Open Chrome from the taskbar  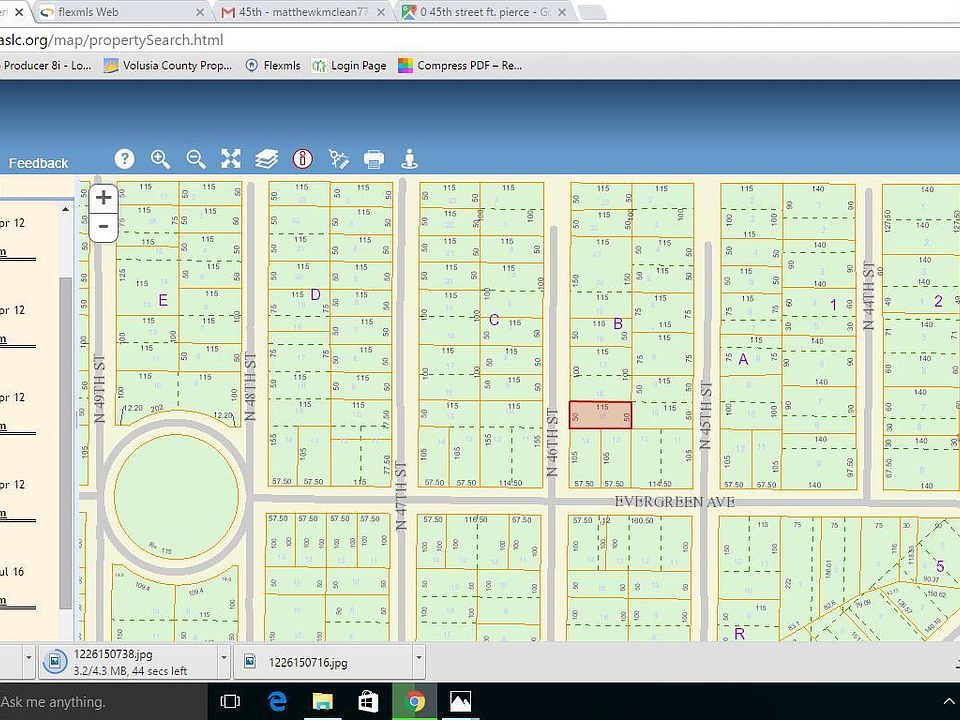[415, 701]
